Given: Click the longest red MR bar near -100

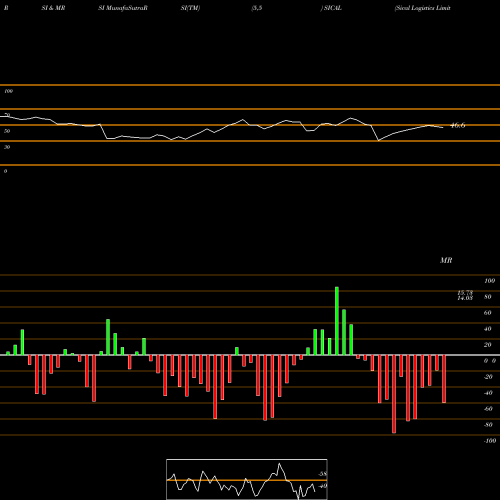Looking at the screenshot, I should pos(394,394).
